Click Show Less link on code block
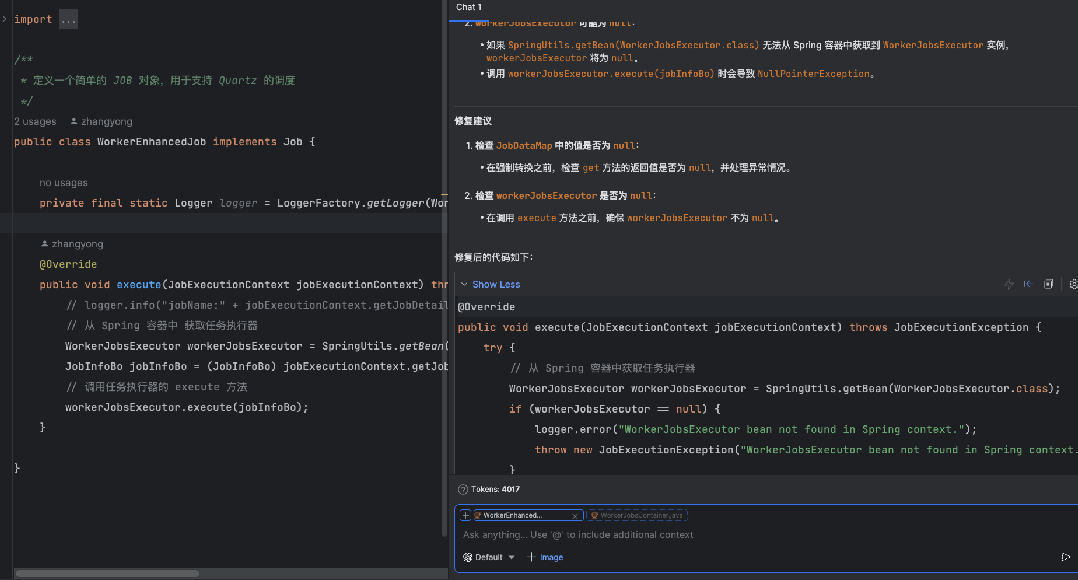1078x580 pixels. [x=496, y=285]
